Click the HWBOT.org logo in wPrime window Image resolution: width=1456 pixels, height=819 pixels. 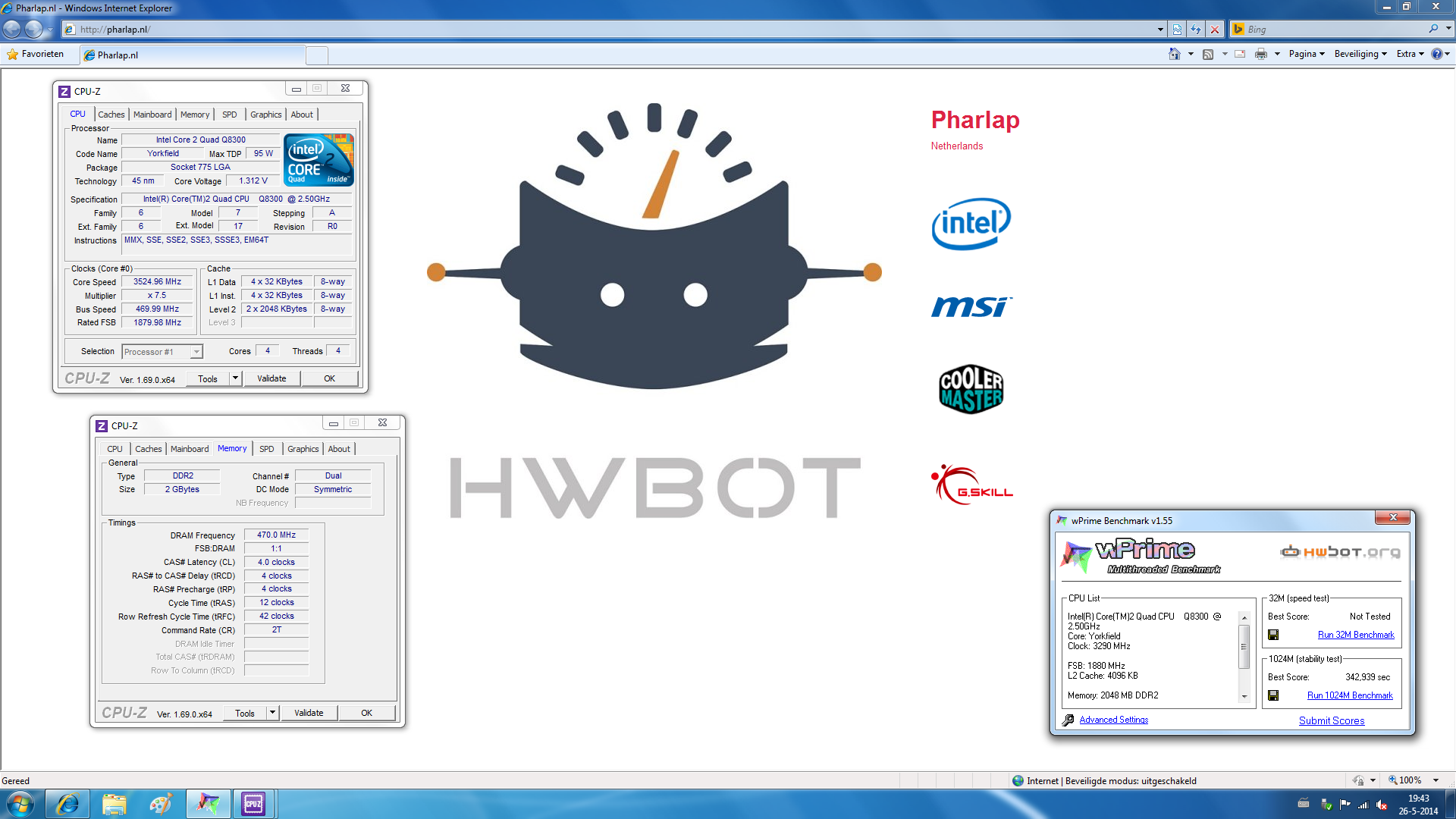tap(1340, 551)
